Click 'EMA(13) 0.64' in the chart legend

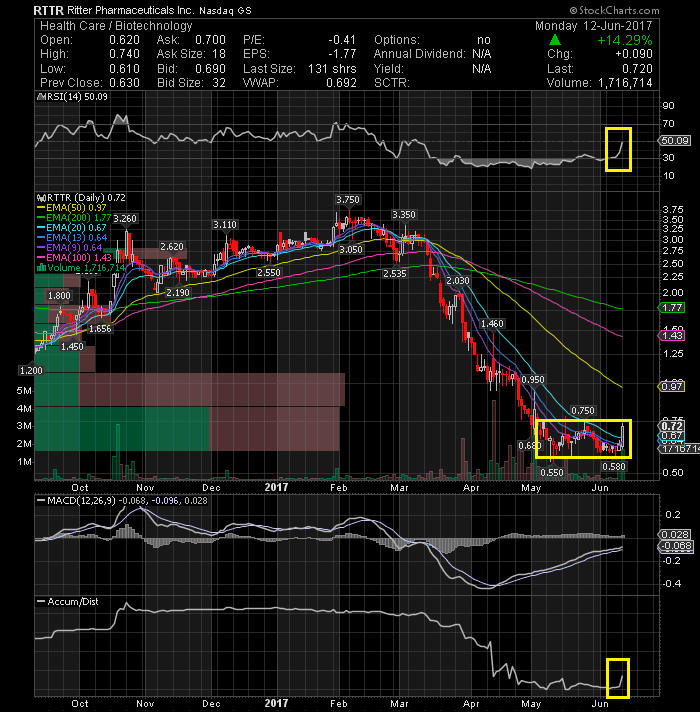point(76,237)
